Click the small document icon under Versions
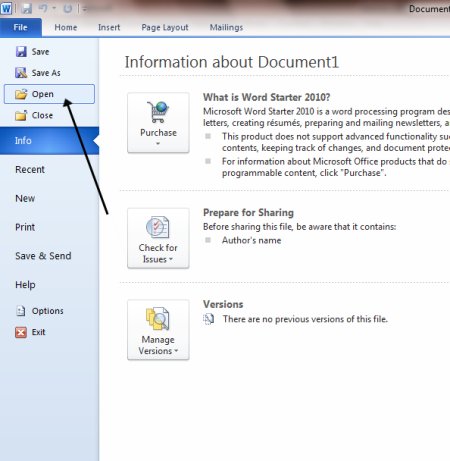The height and width of the screenshot is (461, 450). 209,319
